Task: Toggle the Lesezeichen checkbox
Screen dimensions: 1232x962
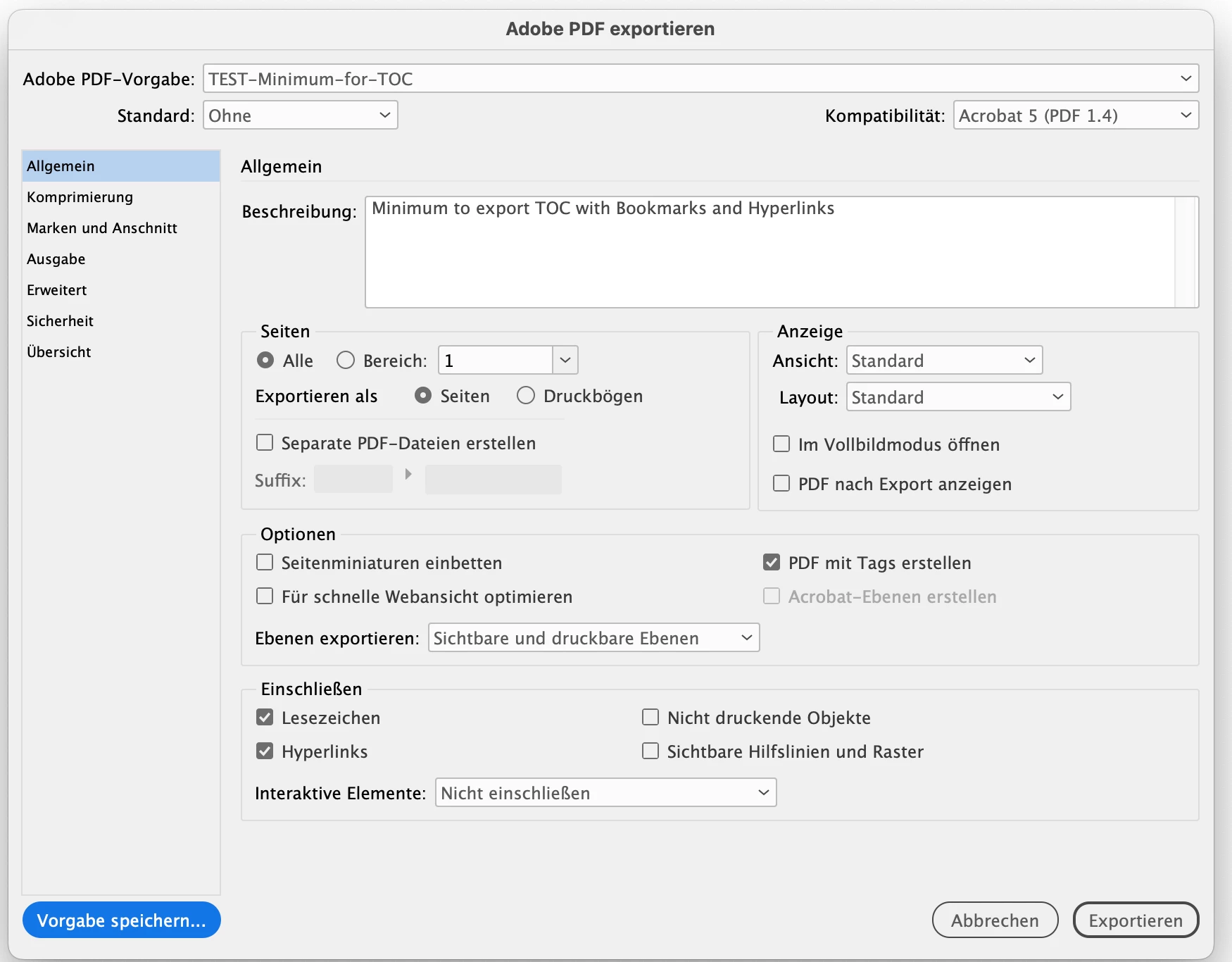Action: pos(265,717)
